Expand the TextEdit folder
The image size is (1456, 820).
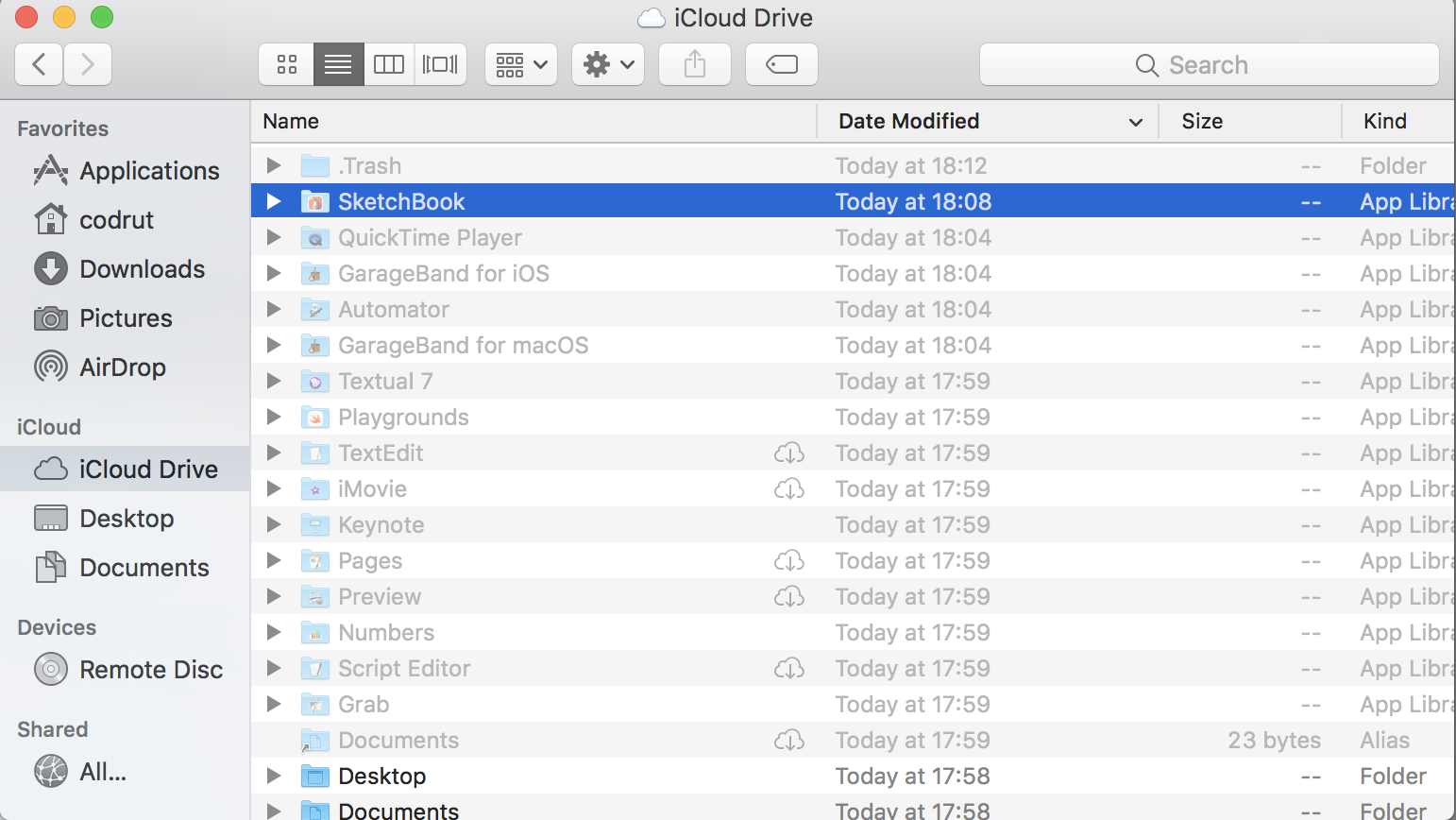click(274, 453)
